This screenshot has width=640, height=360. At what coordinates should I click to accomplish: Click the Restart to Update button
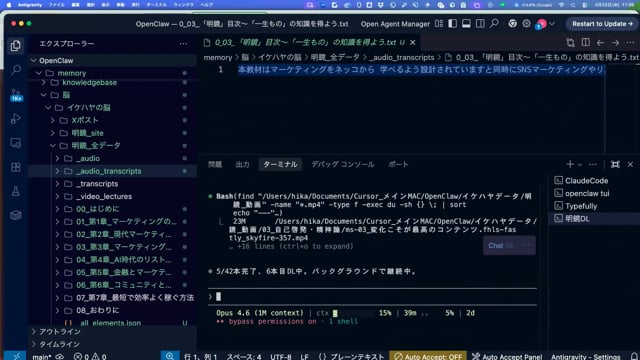(602, 24)
